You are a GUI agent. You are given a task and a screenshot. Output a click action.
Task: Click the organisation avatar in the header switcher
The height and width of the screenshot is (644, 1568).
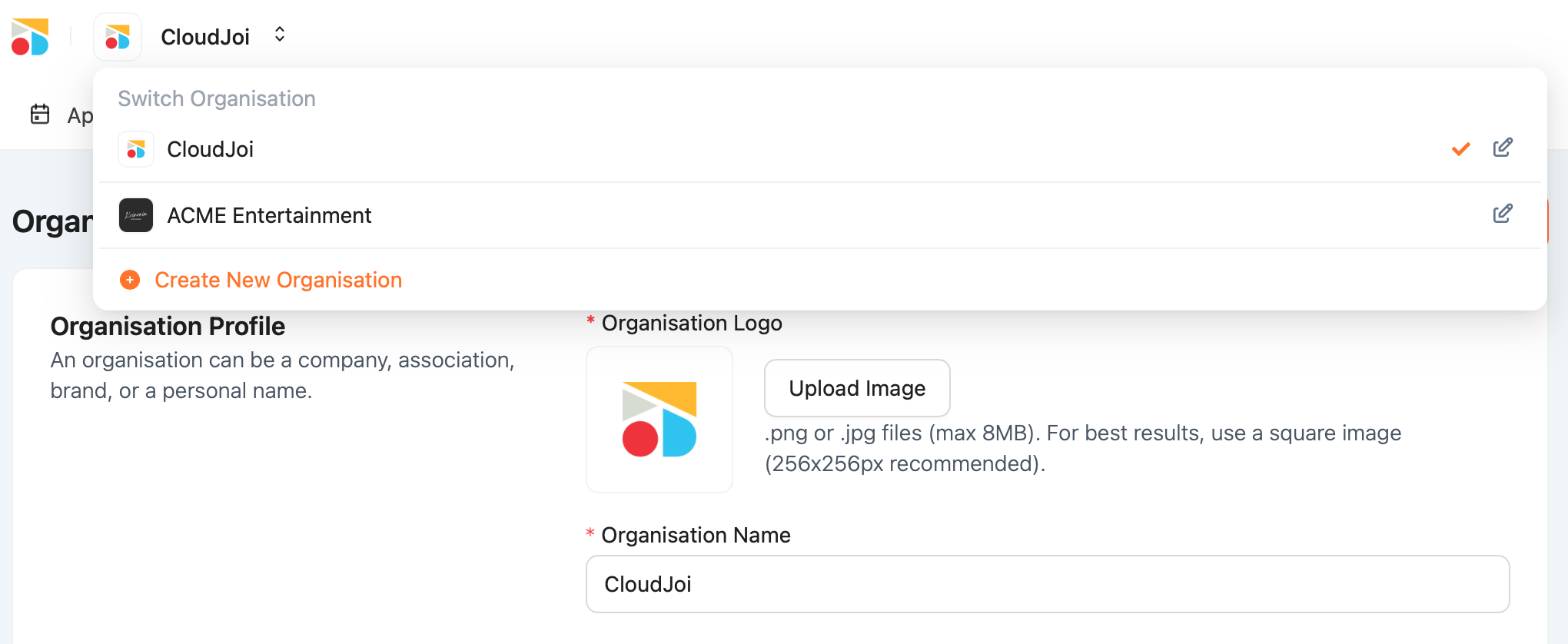[x=118, y=37]
